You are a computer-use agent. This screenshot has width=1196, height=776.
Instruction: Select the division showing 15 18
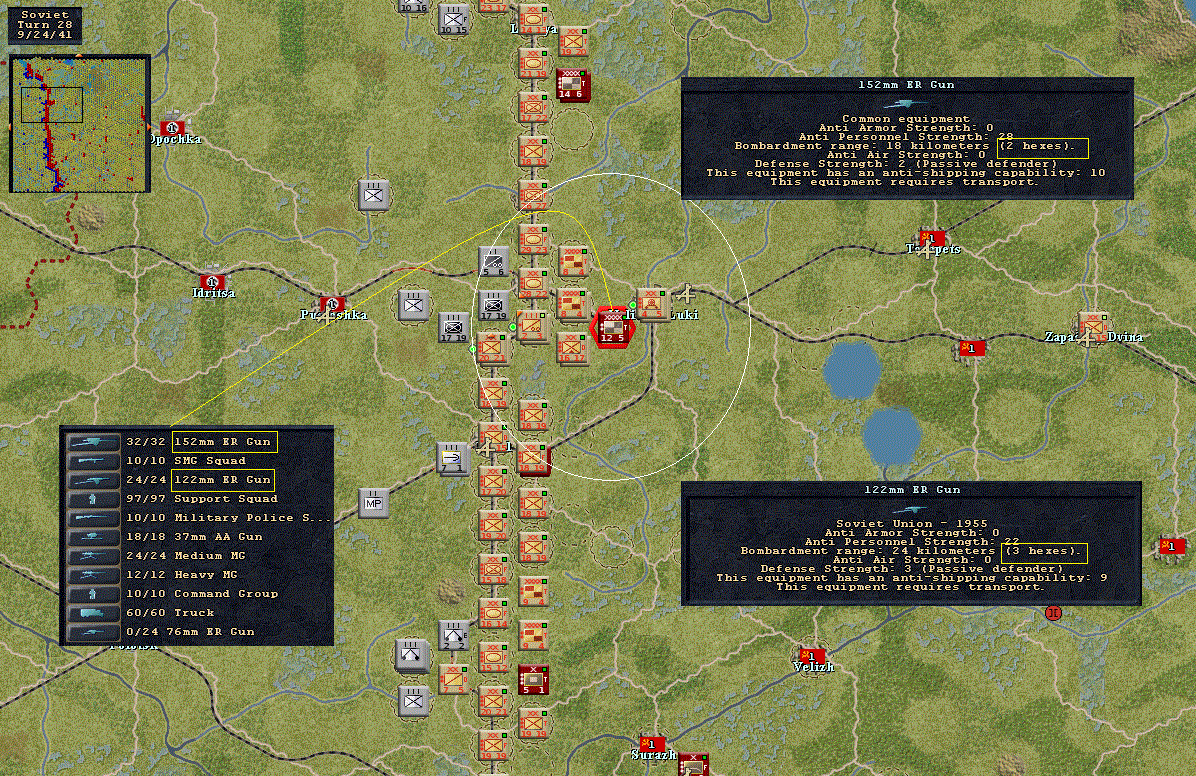[x=493, y=569]
